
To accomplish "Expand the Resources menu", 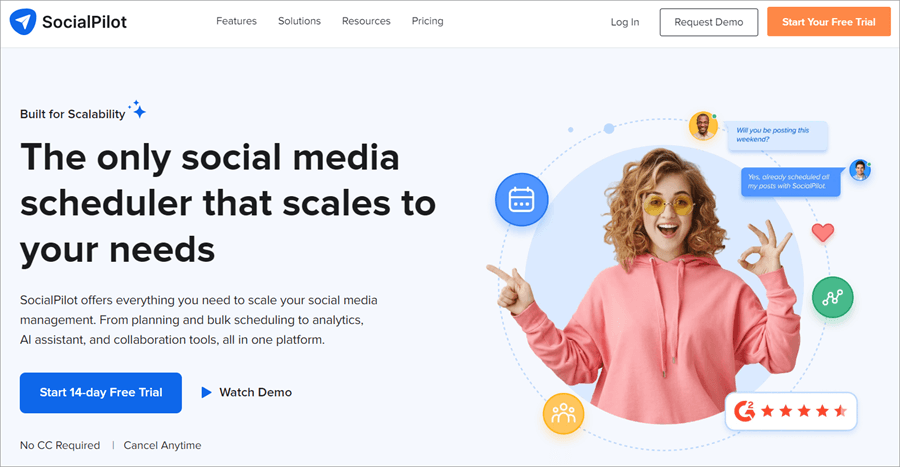I will 366,21.
